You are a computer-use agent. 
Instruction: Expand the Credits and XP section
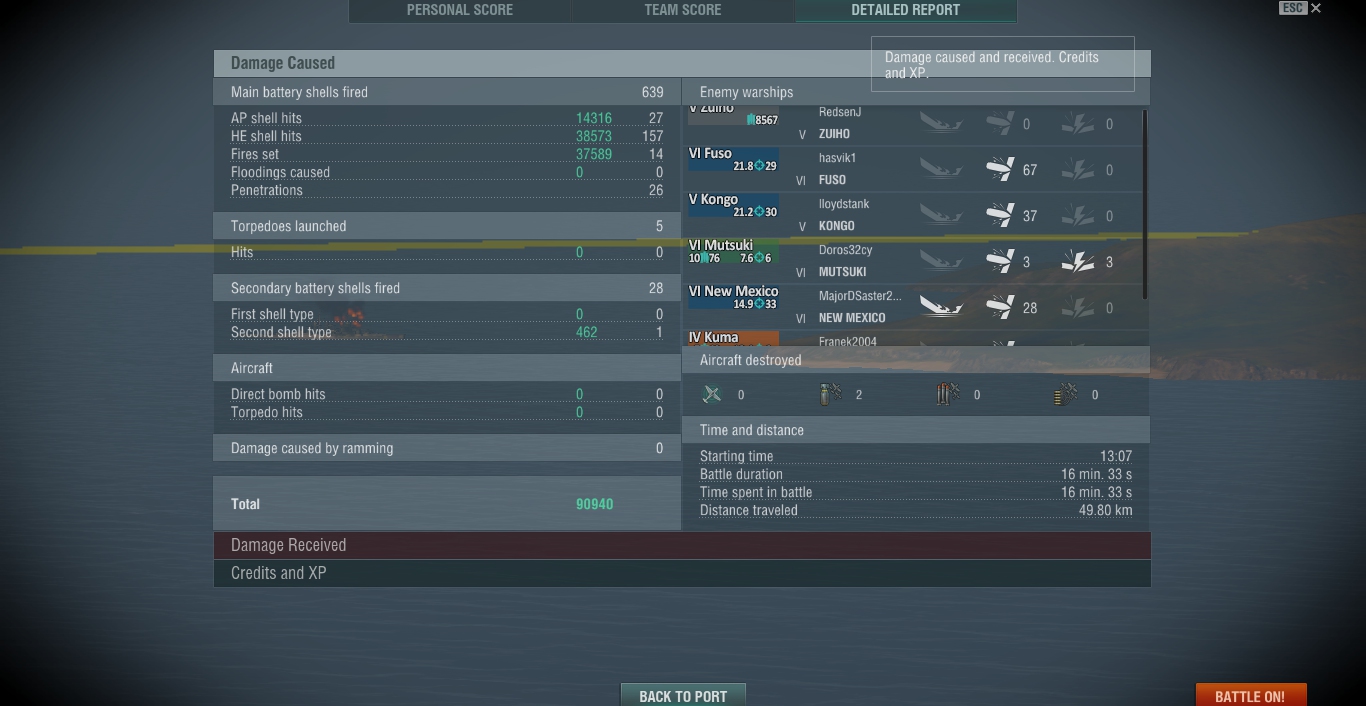point(682,573)
